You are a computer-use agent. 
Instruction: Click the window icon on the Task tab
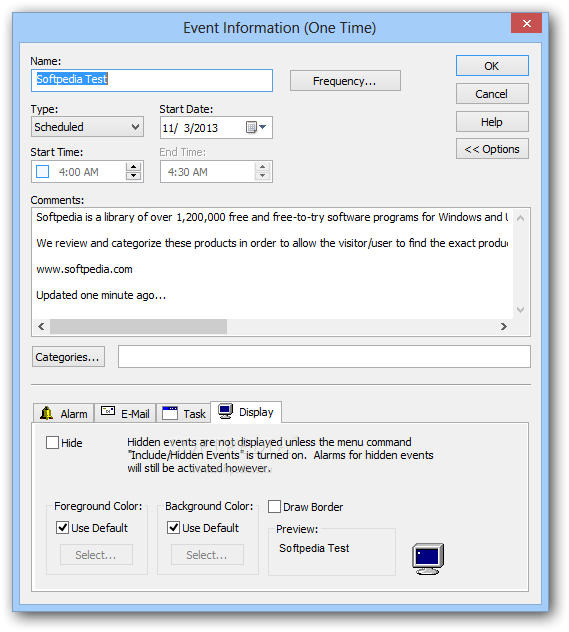(x=170, y=413)
